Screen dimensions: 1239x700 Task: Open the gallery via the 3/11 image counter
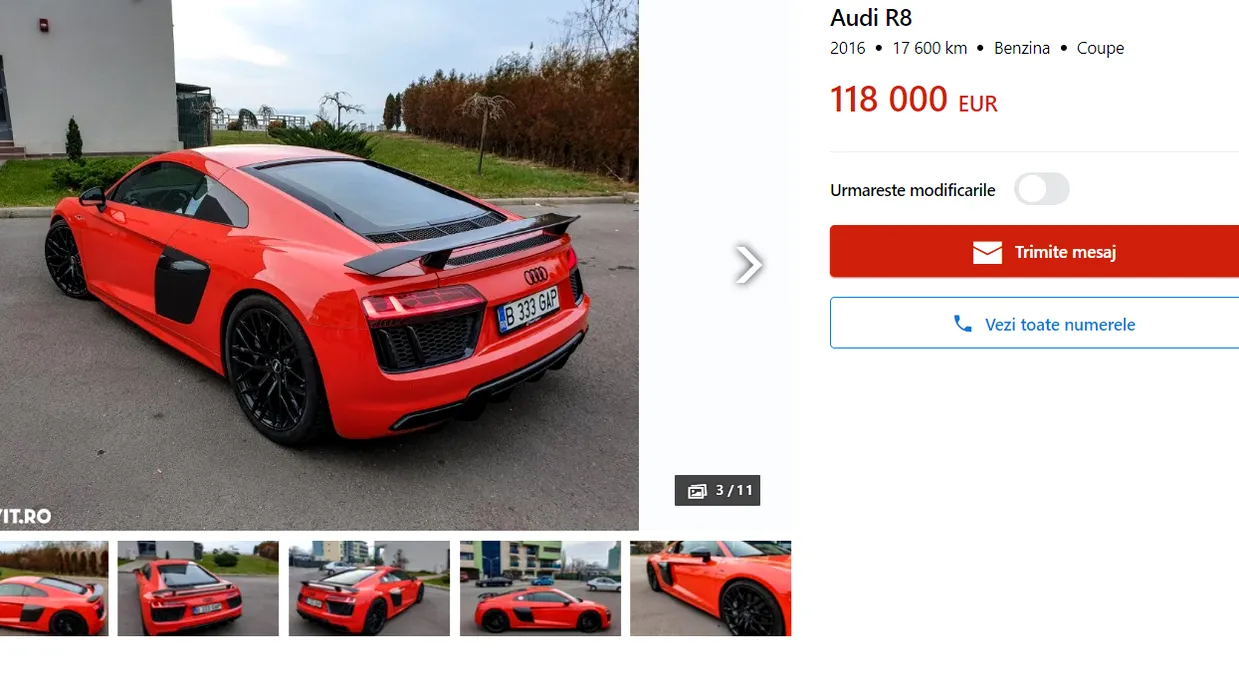tap(717, 490)
